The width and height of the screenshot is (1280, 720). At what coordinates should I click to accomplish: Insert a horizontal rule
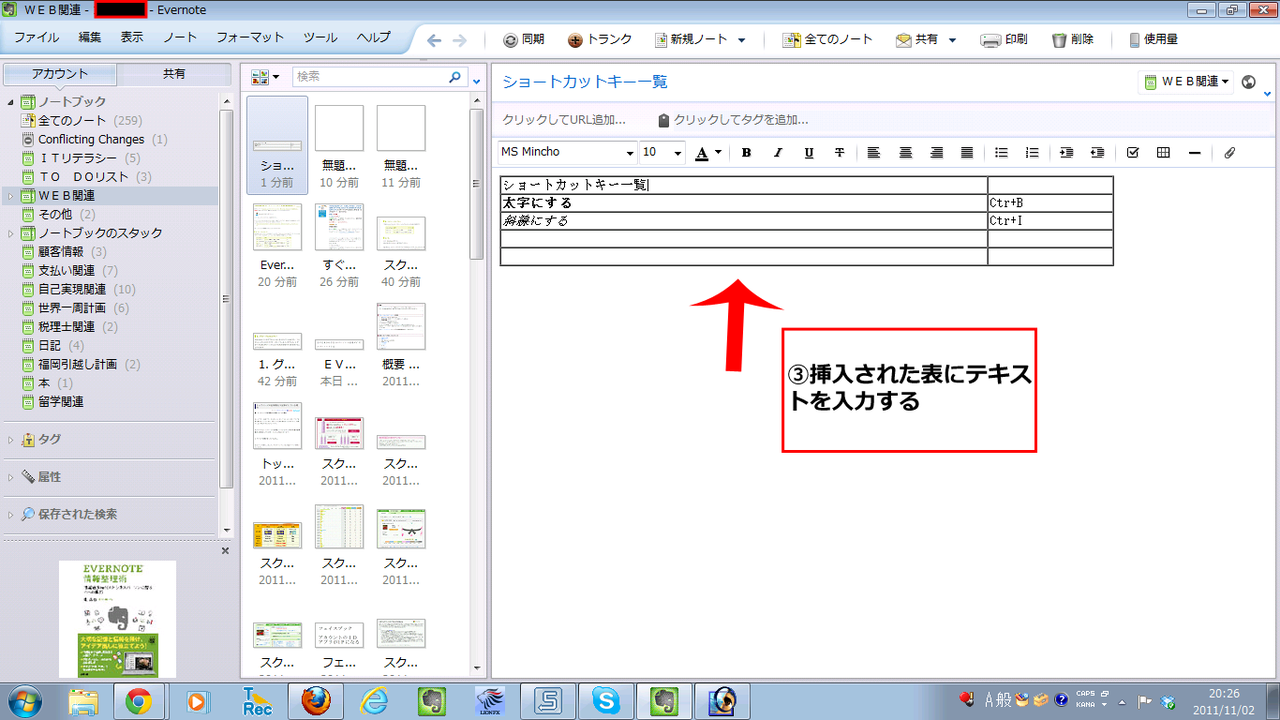point(1194,153)
